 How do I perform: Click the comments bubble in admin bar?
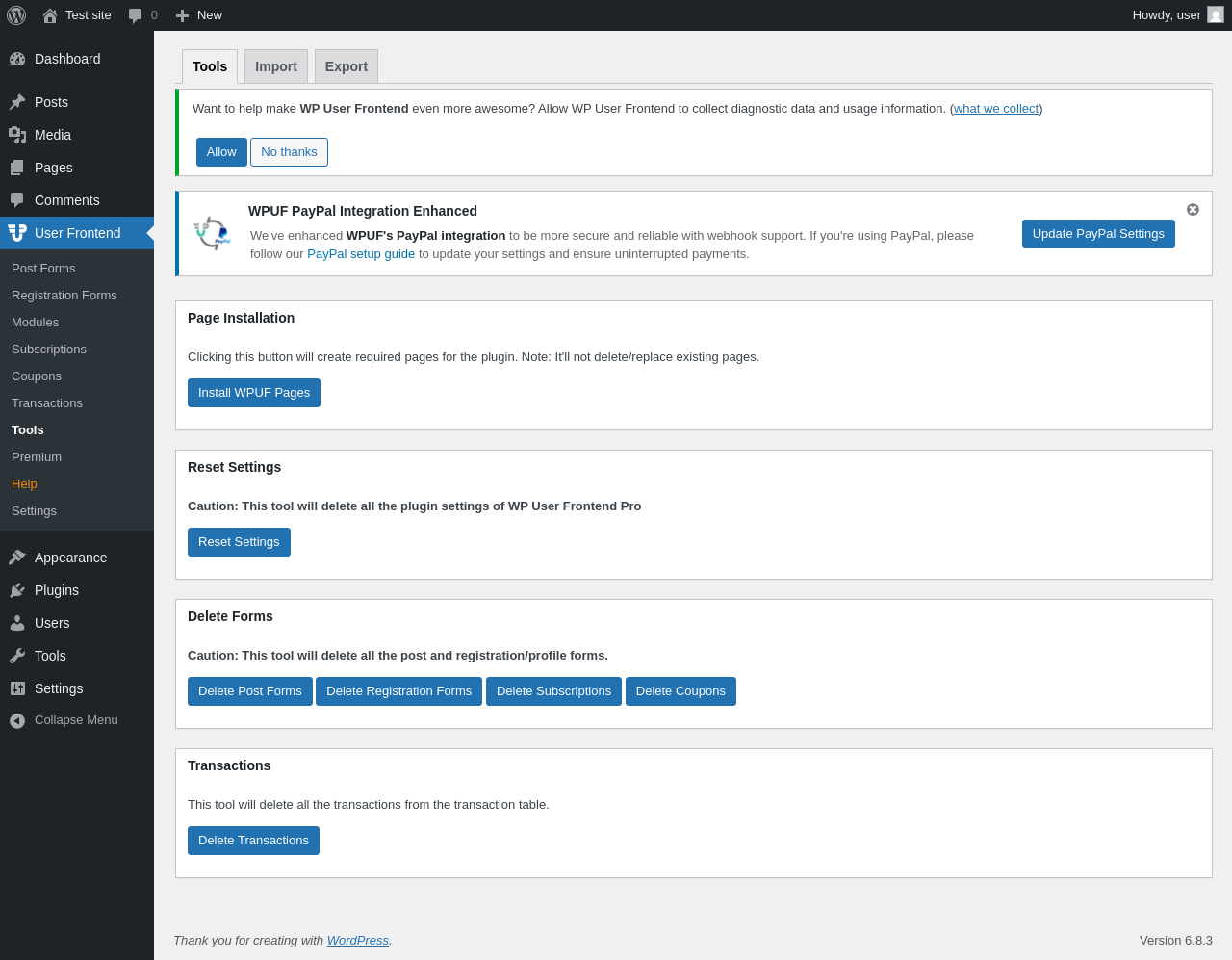click(136, 15)
